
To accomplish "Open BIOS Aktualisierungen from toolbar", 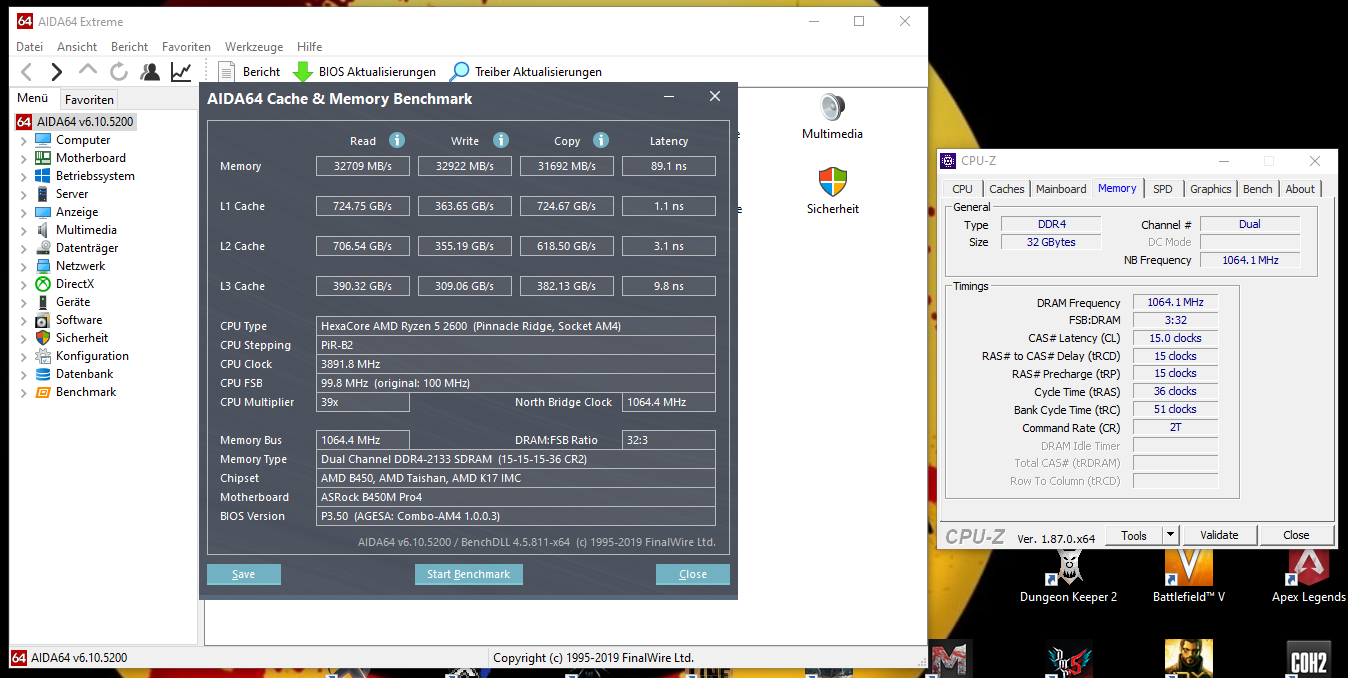I will (x=364, y=72).
